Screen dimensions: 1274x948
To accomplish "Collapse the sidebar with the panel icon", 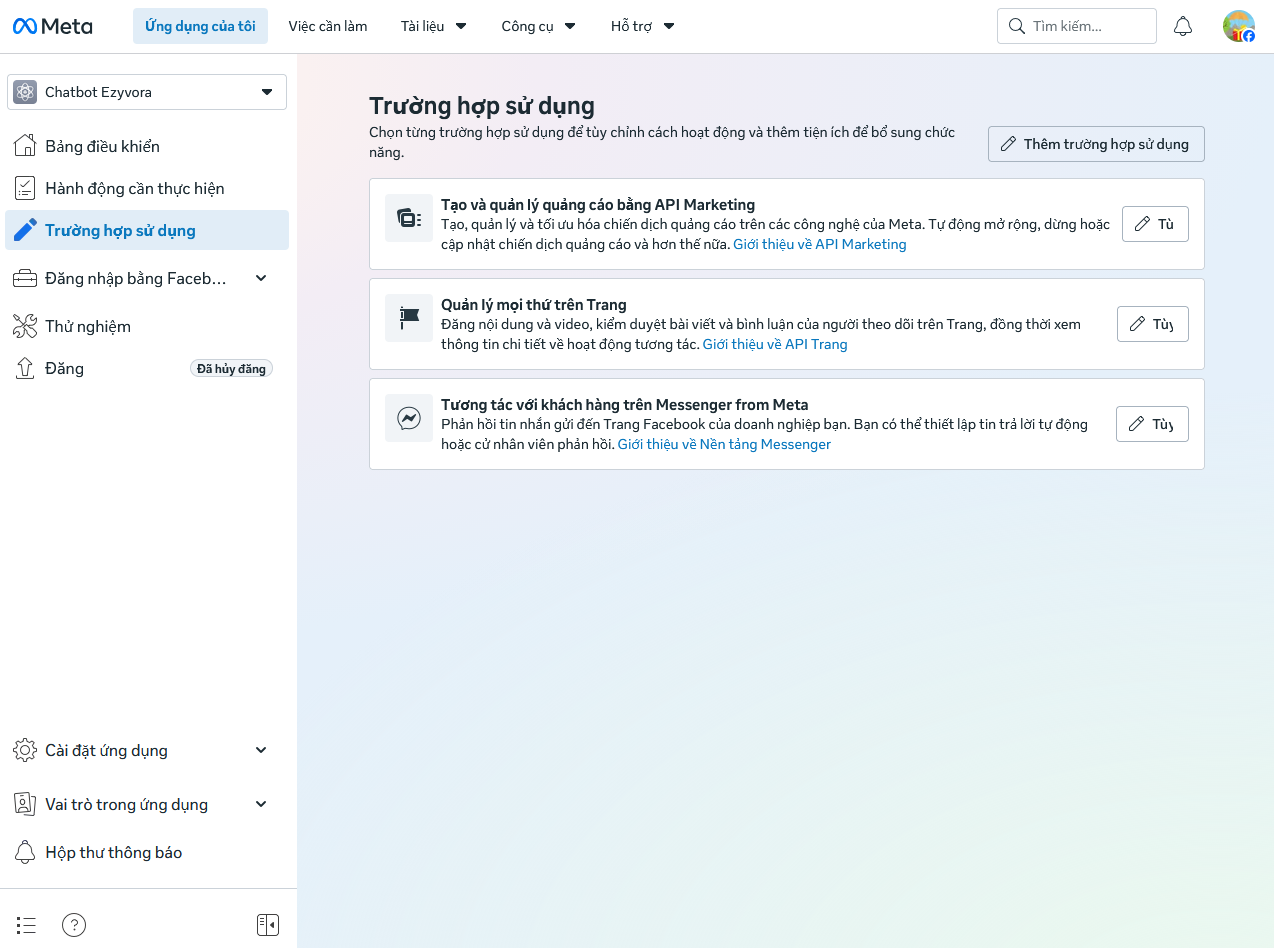I will [x=268, y=925].
